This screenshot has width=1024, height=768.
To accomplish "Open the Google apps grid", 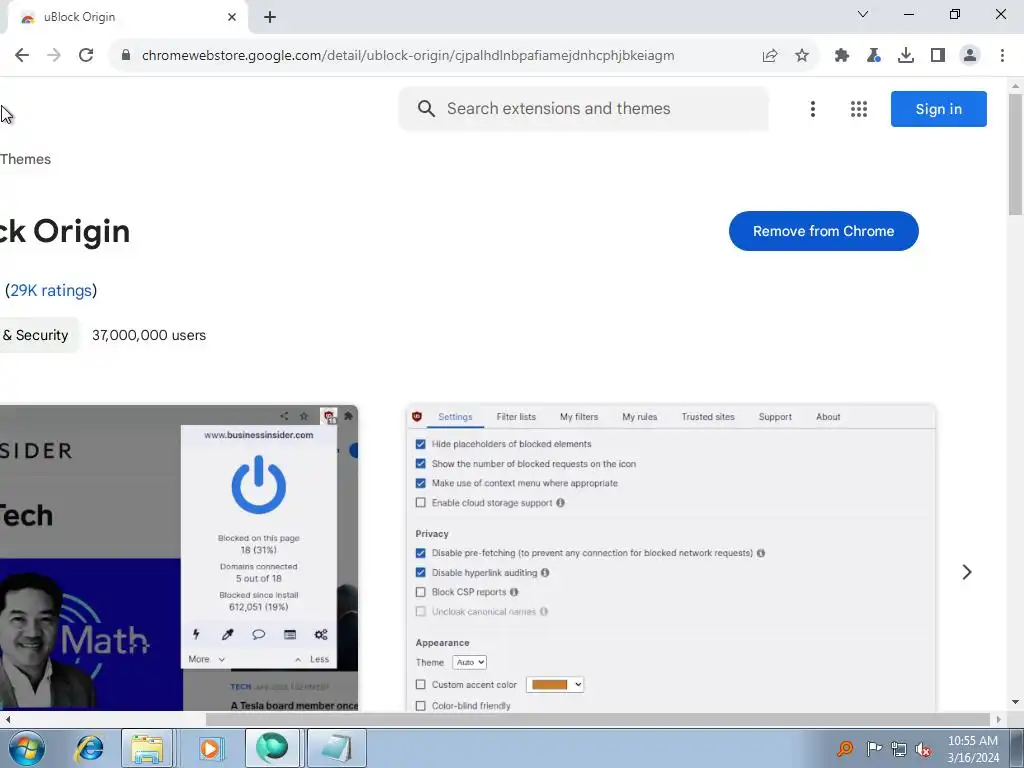I will click(859, 109).
